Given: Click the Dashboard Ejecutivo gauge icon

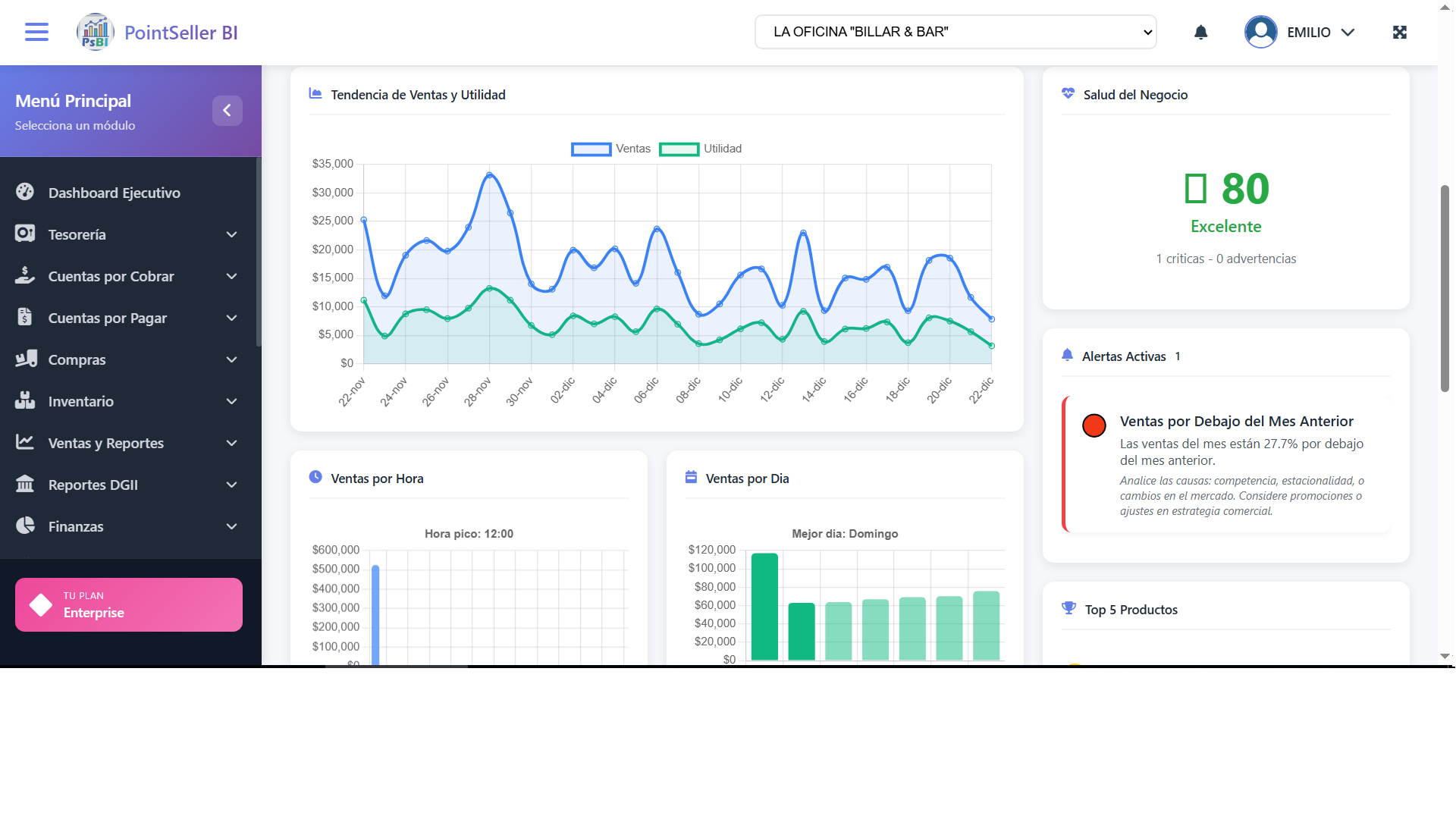Looking at the screenshot, I should click(x=25, y=193).
